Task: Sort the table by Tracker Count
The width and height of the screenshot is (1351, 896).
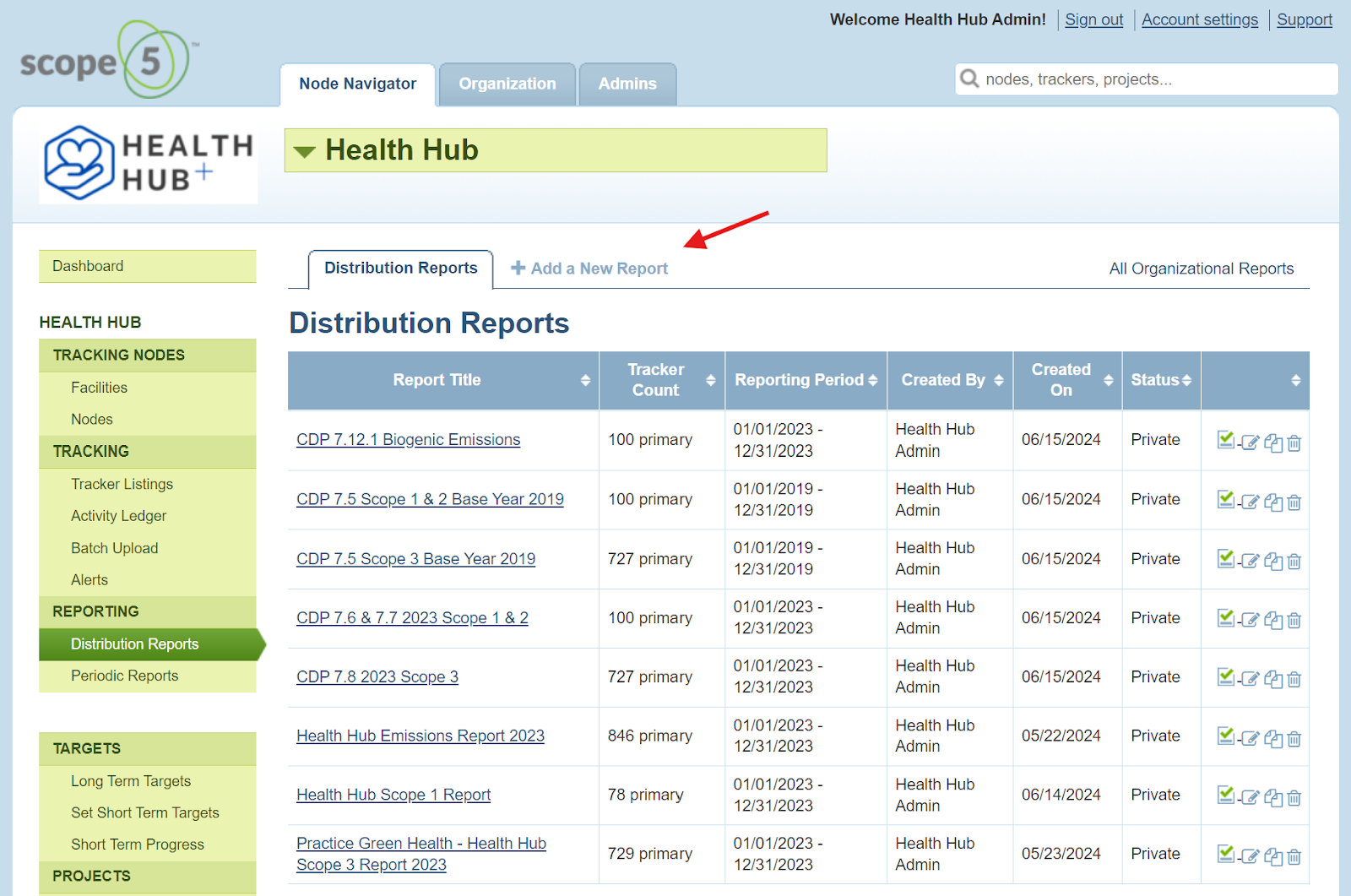Action: click(711, 380)
